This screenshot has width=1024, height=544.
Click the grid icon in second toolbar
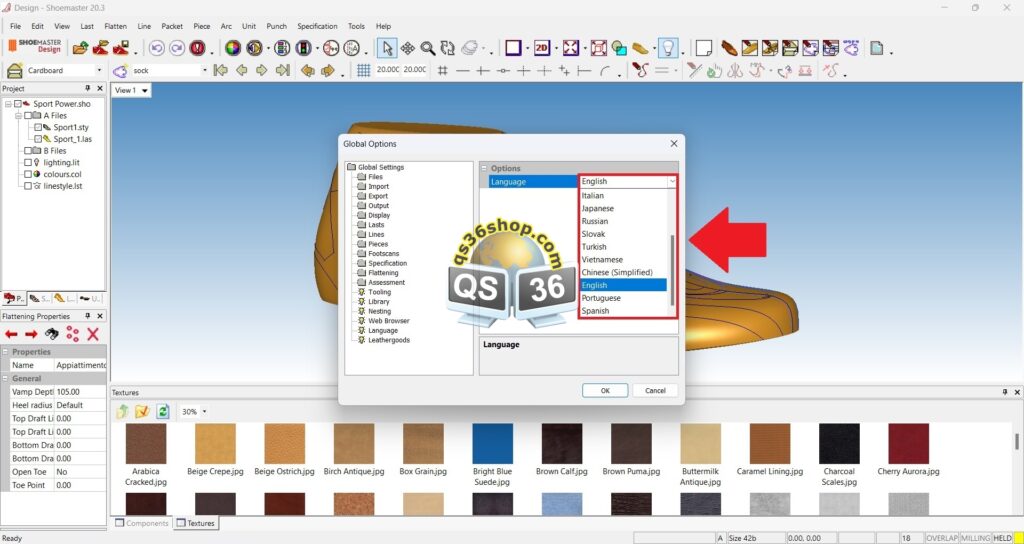click(x=364, y=70)
